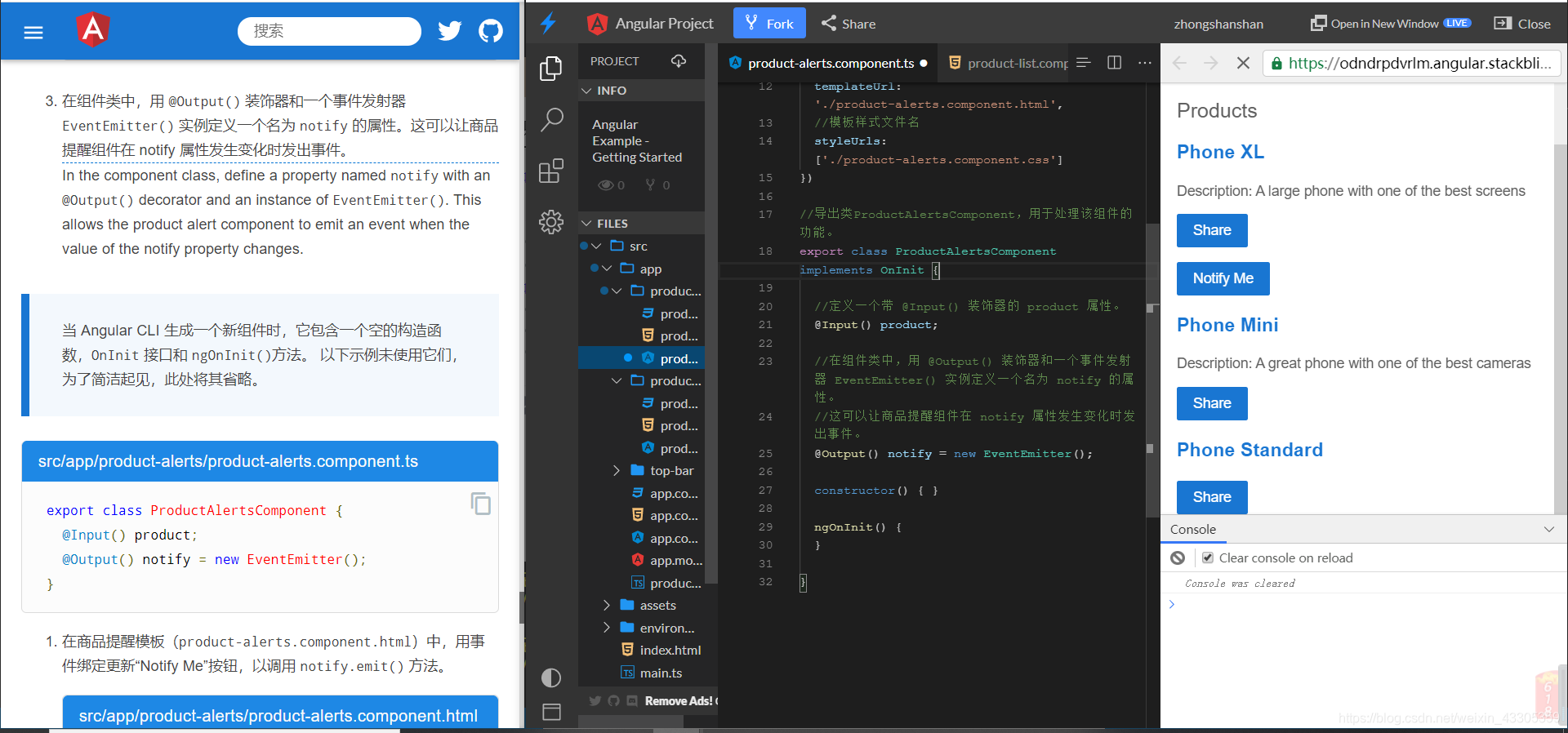Open the editor more actions ellipsis

(x=1145, y=63)
